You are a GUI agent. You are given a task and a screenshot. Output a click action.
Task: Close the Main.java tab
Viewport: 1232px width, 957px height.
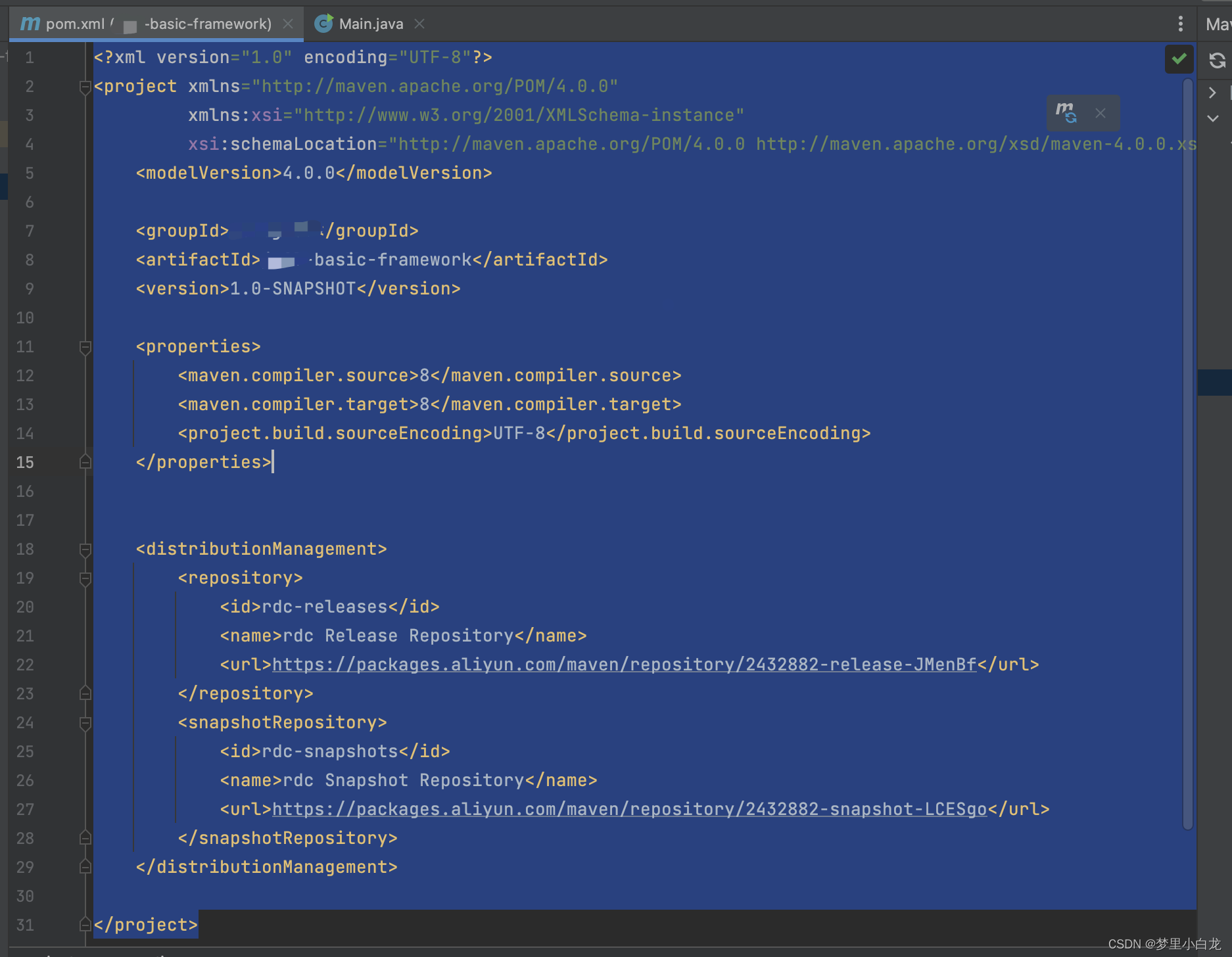419,24
